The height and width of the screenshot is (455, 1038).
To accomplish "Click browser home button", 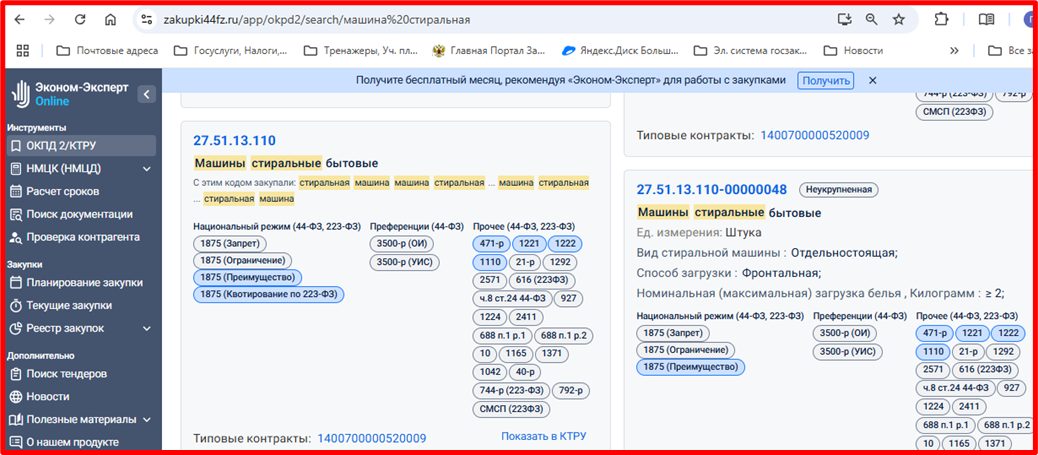I will tap(110, 19).
